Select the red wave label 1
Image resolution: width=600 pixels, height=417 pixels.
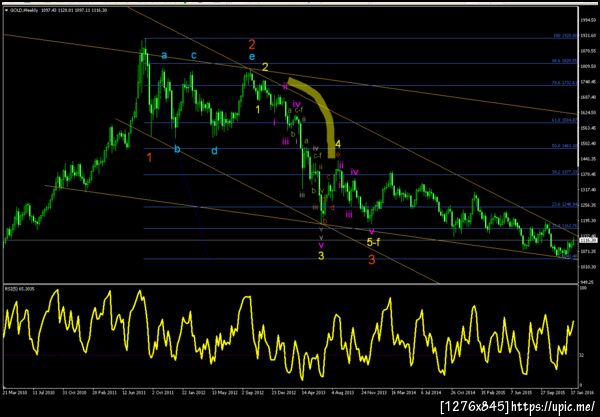click(x=150, y=157)
